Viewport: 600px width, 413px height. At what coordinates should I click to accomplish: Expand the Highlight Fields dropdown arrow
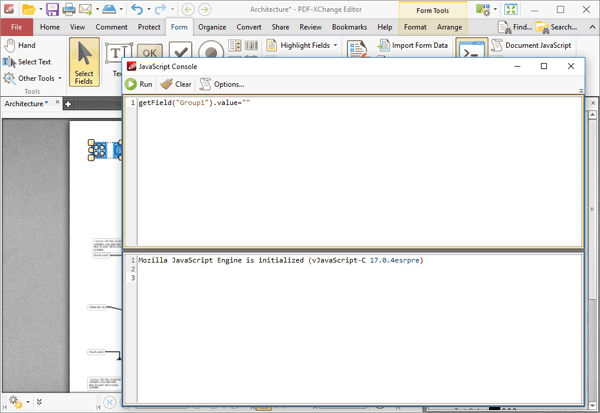coord(336,45)
